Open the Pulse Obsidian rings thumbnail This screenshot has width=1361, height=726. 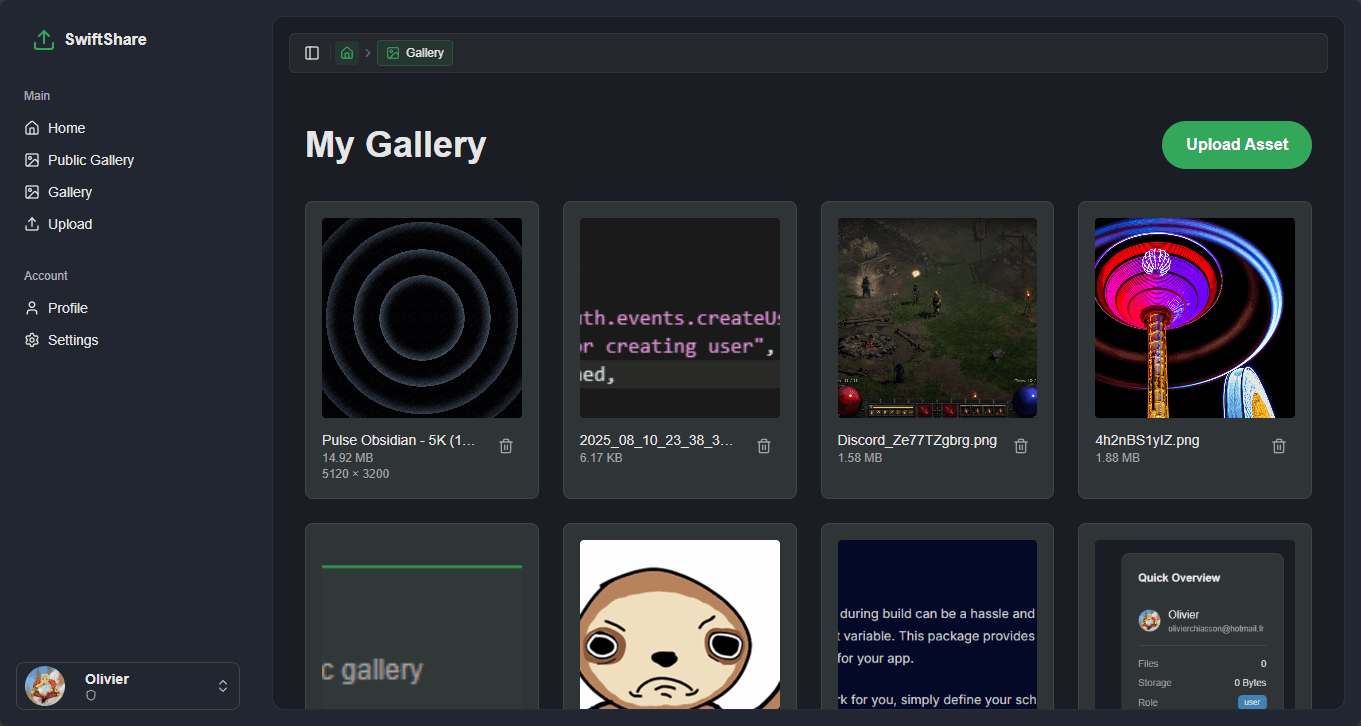click(x=422, y=318)
